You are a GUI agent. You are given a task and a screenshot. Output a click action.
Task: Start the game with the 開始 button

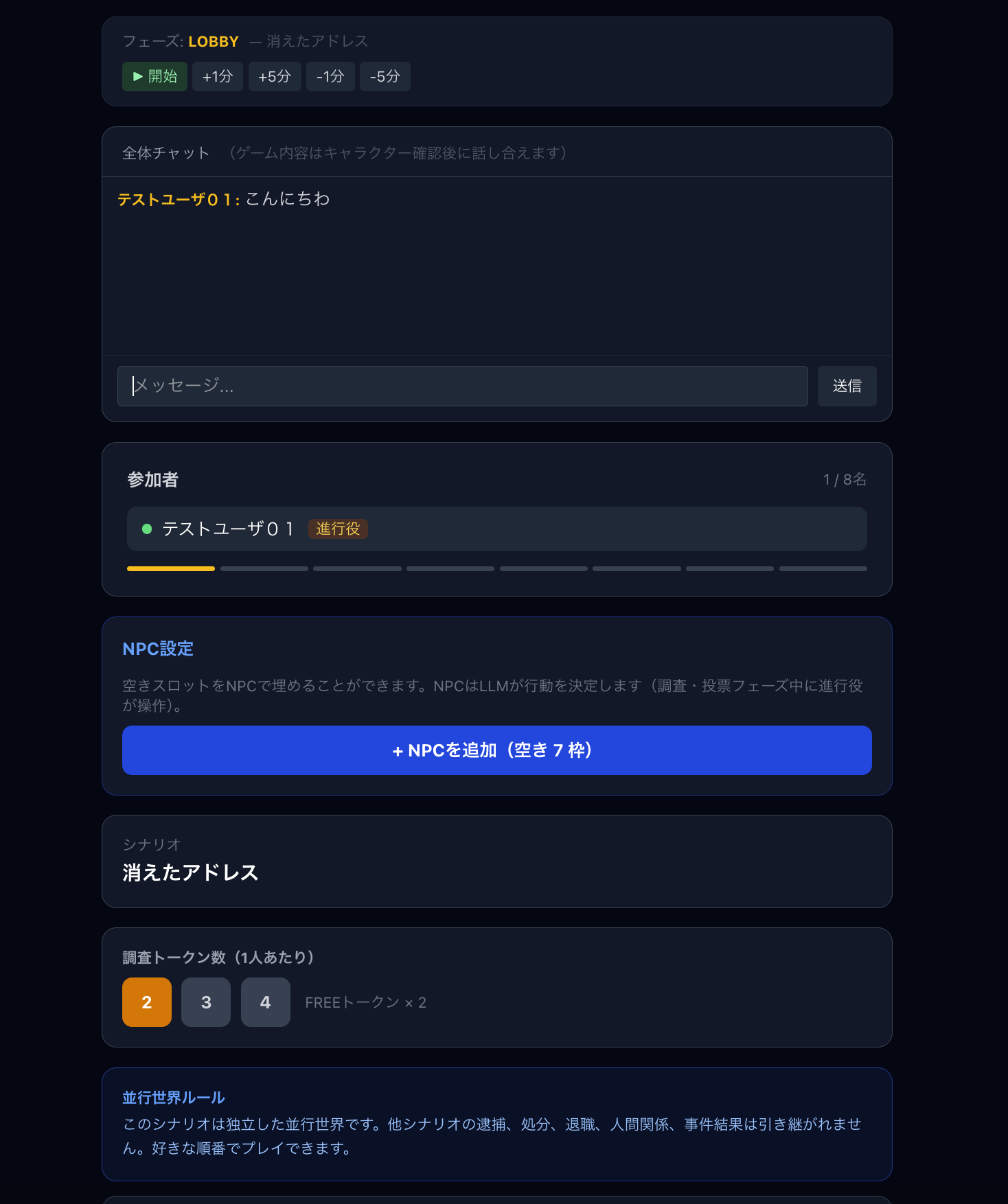[x=154, y=76]
